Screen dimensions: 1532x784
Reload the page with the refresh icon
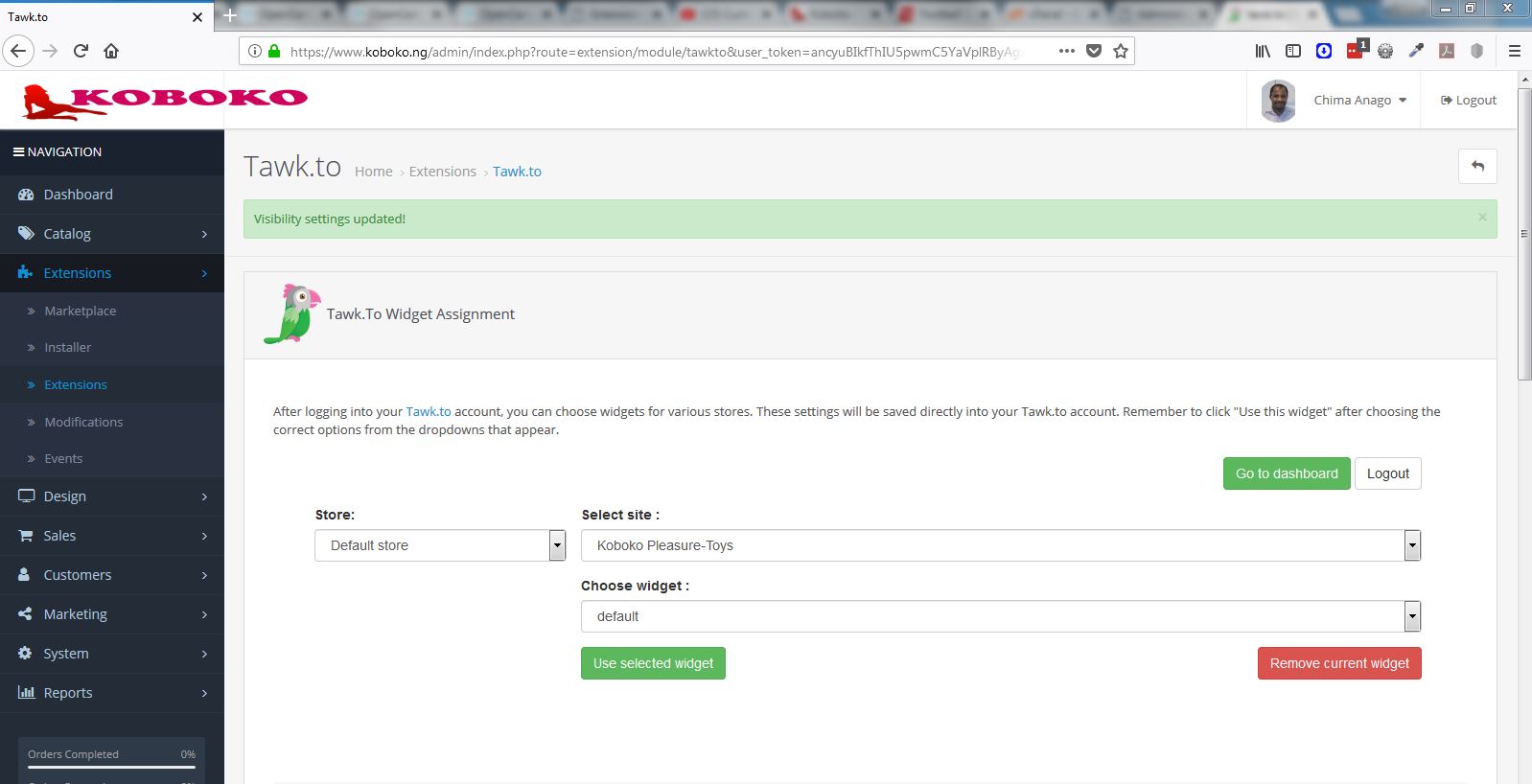coord(81,51)
